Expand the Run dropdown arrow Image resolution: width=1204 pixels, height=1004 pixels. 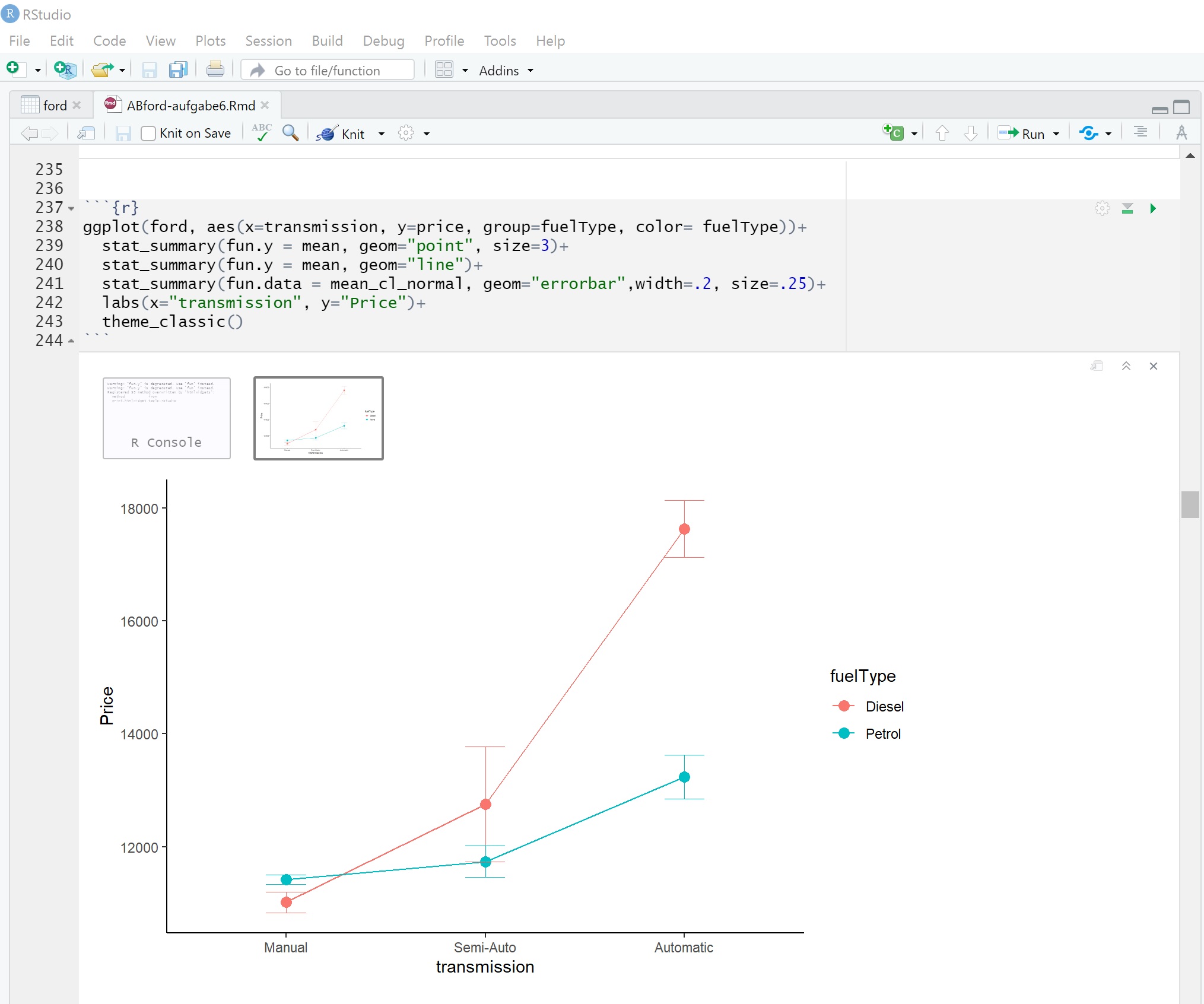coord(1056,134)
